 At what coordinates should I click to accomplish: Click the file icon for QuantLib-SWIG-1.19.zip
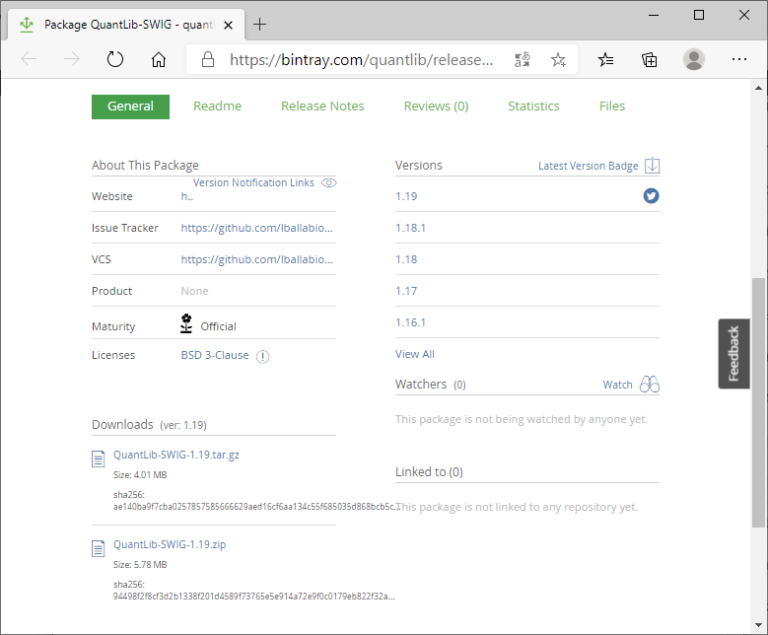pos(98,548)
